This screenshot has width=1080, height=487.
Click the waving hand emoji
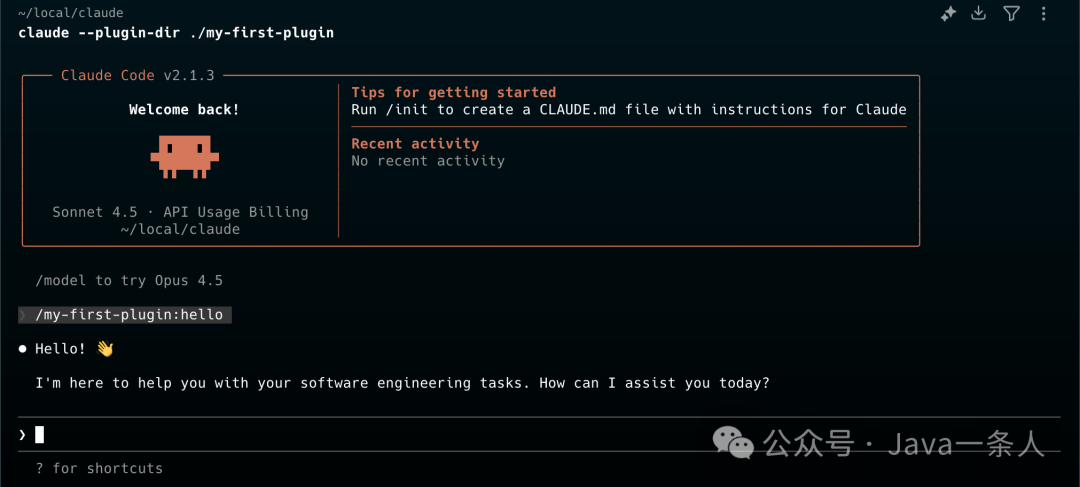(x=105, y=349)
